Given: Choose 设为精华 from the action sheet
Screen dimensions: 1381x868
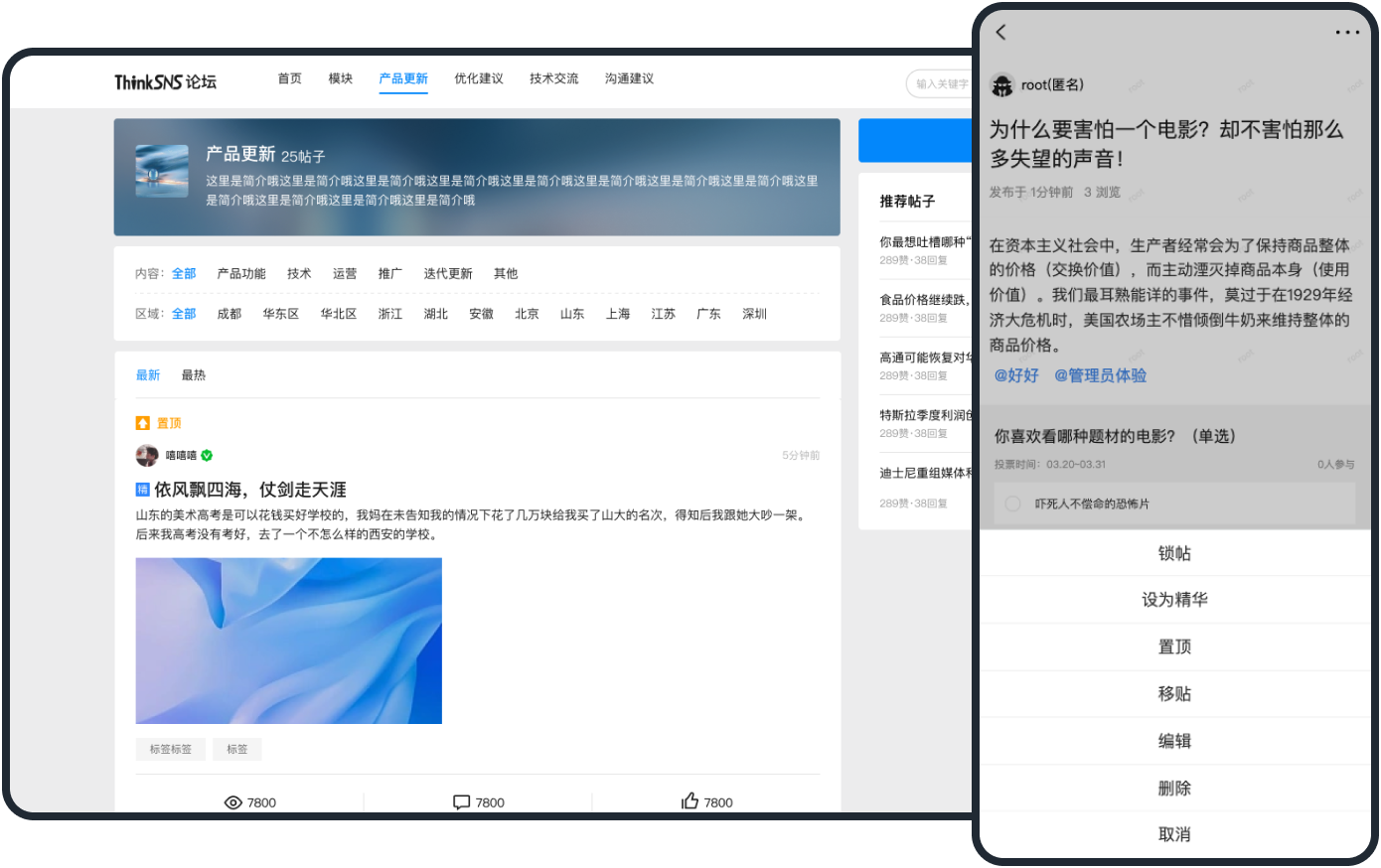Looking at the screenshot, I should pos(1174,600).
